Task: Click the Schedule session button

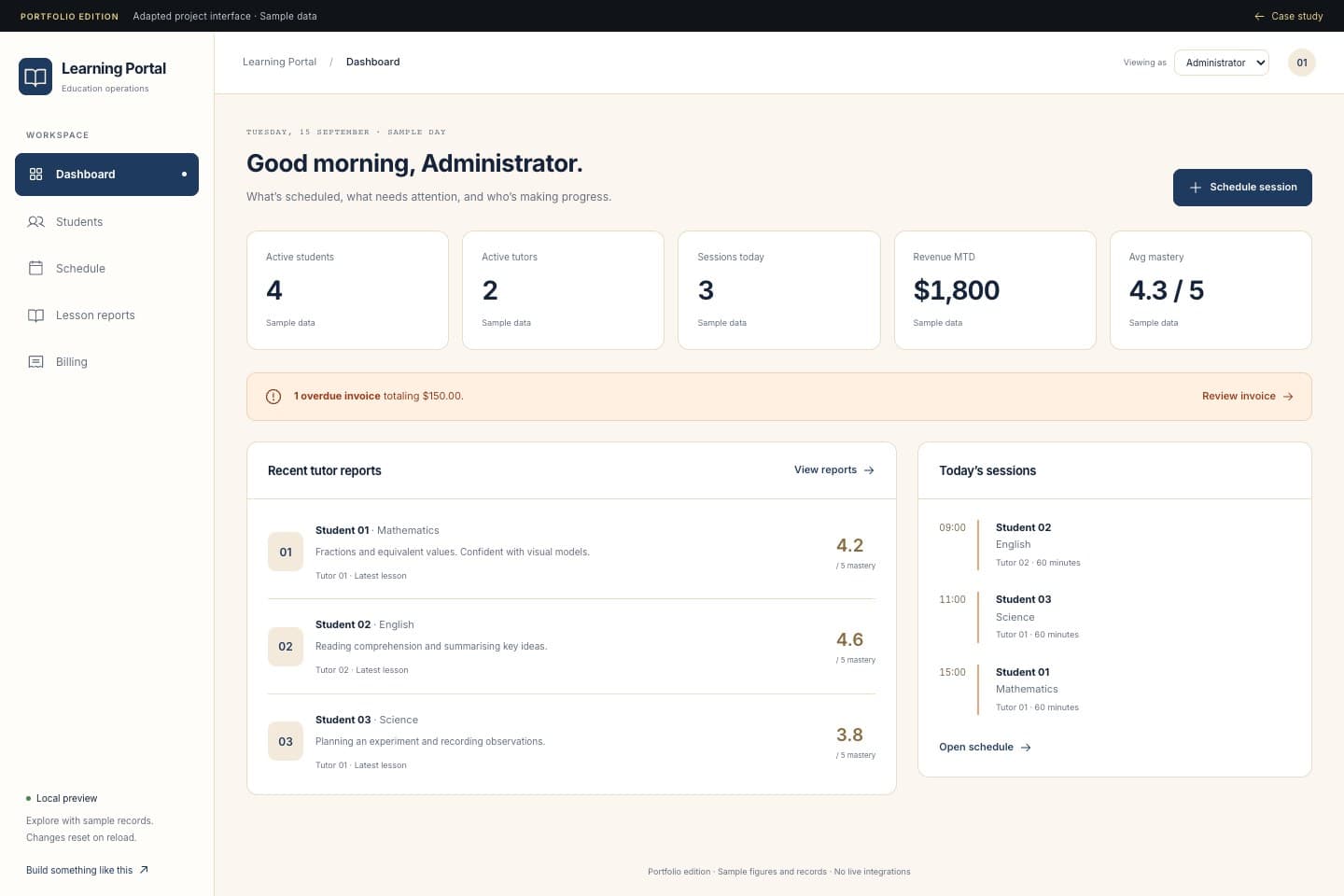Action: point(1242,188)
